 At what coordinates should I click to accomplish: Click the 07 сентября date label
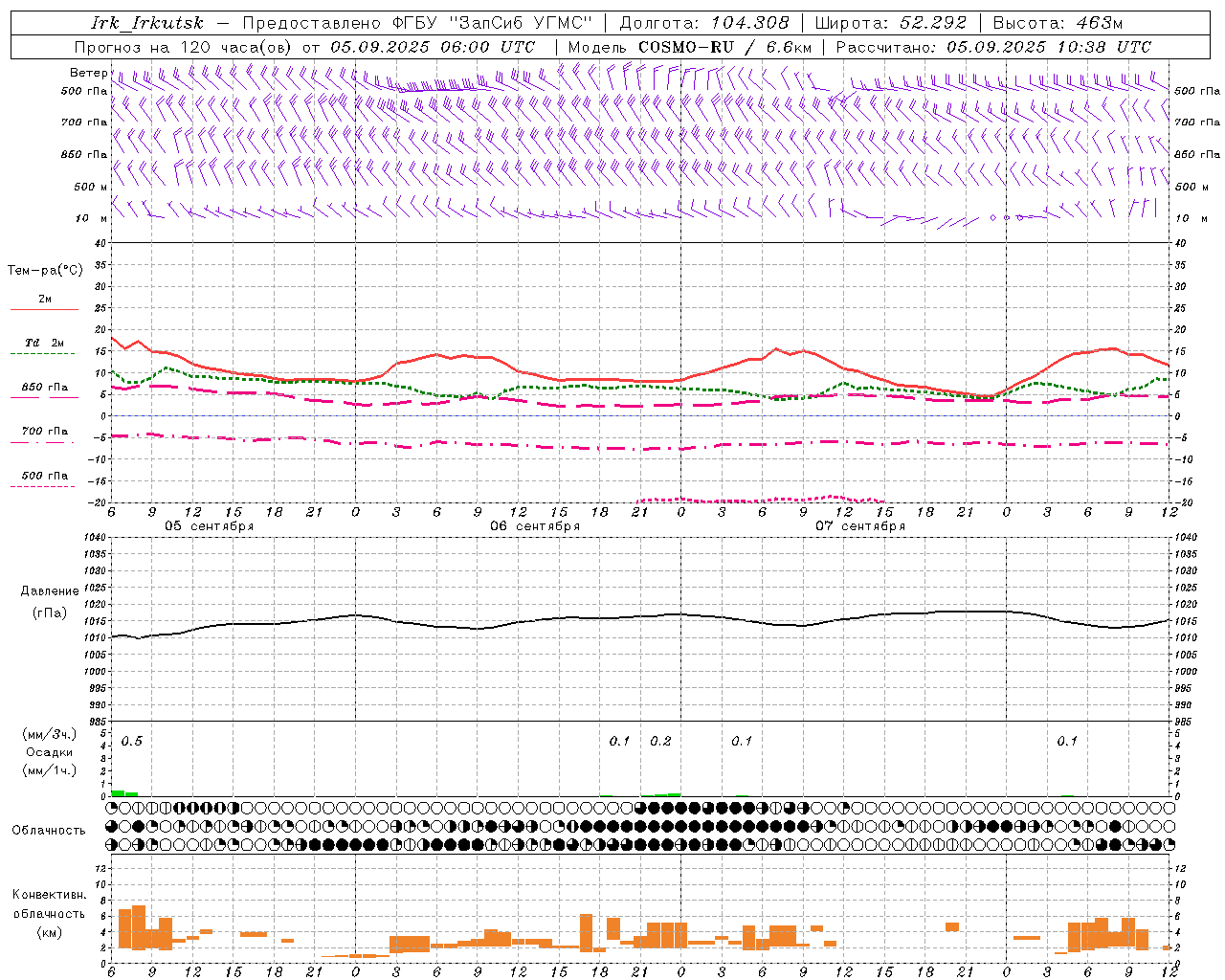(860, 526)
